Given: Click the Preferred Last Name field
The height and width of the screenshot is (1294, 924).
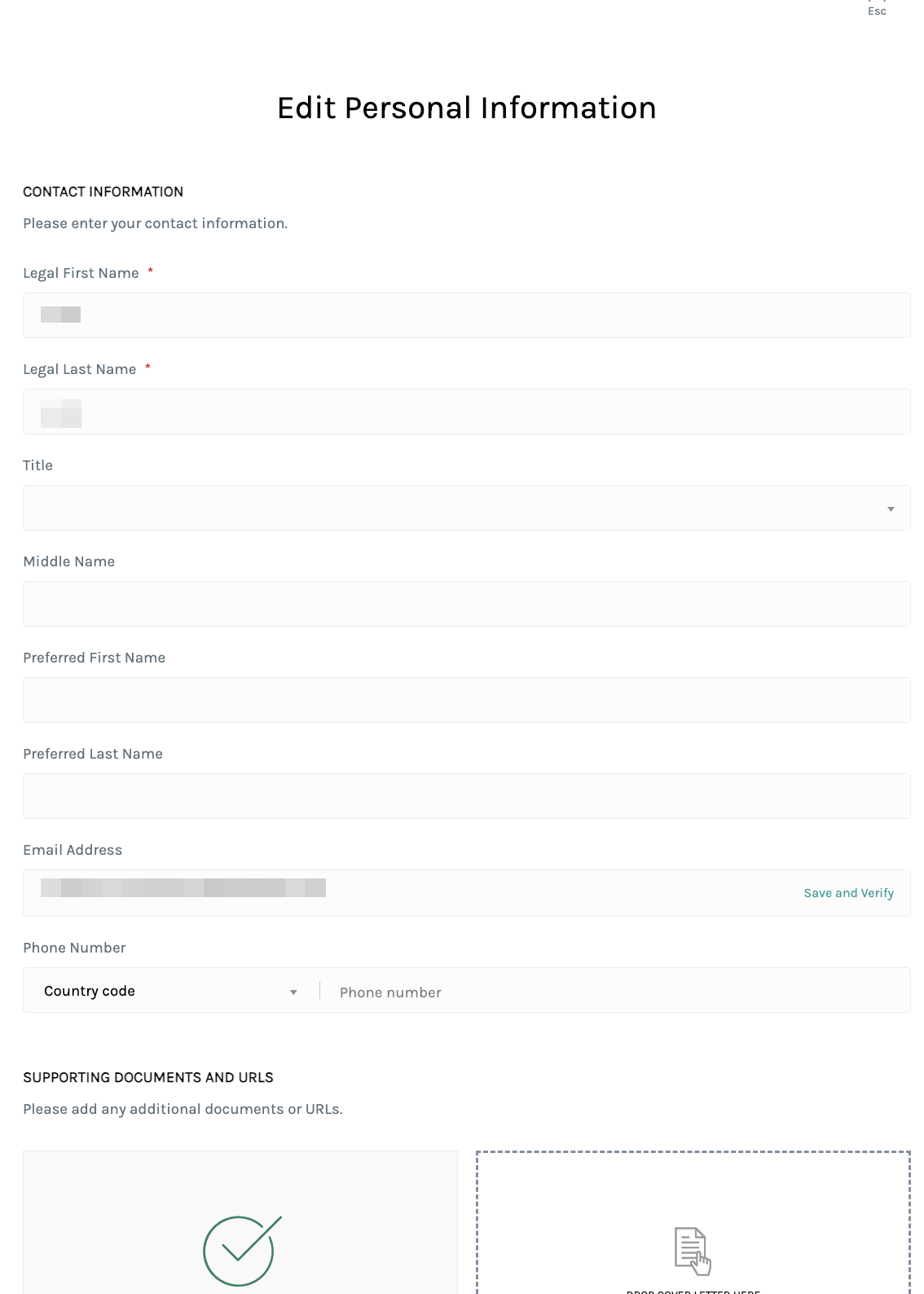Looking at the screenshot, I should (466, 795).
